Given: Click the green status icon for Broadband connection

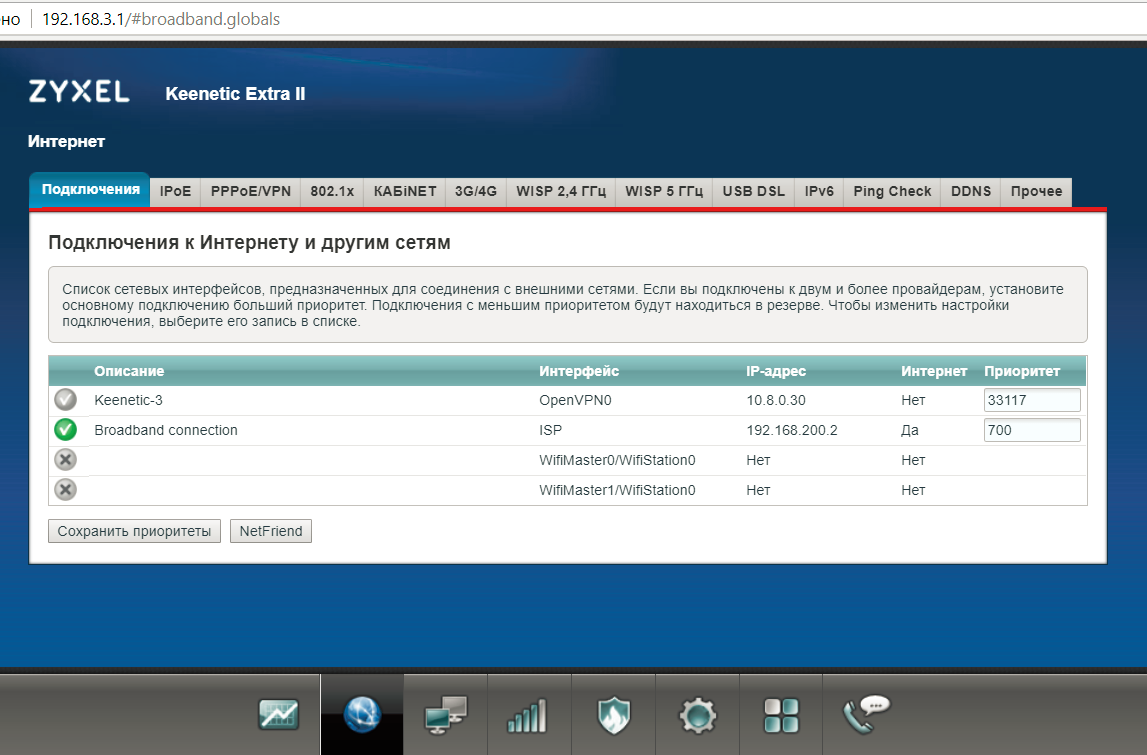Looking at the screenshot, I should pos(65,430).
